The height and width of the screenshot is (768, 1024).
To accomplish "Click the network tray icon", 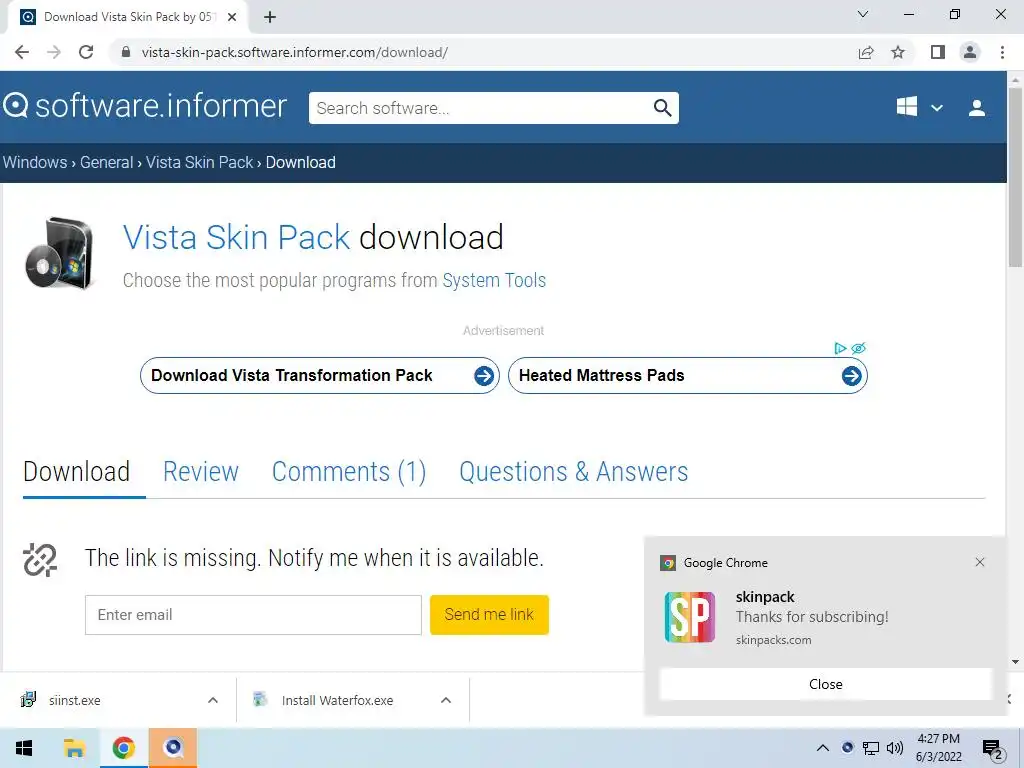I will (x=871, y=748).
